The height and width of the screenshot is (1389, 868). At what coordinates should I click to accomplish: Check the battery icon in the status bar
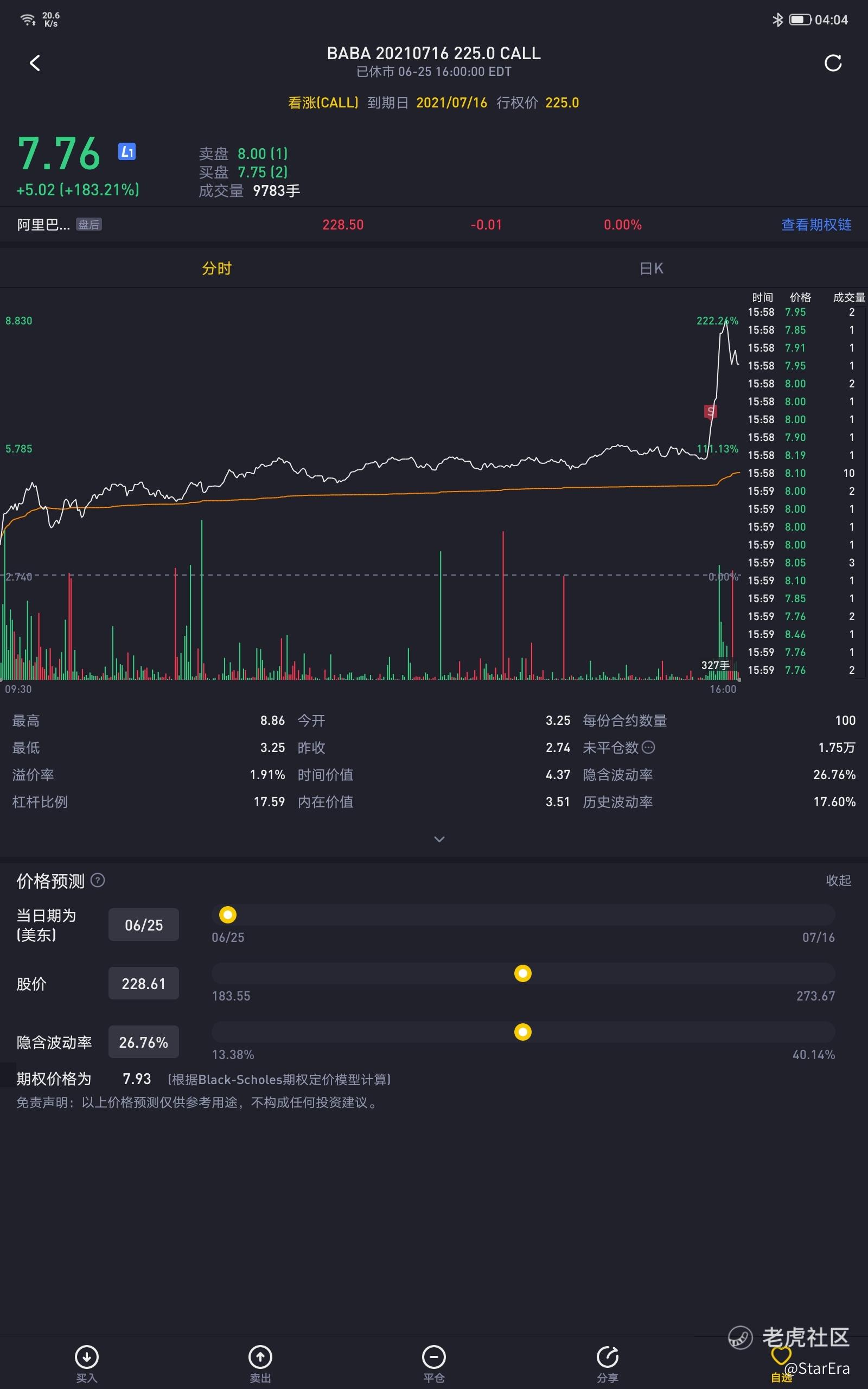tap(800, 20)
